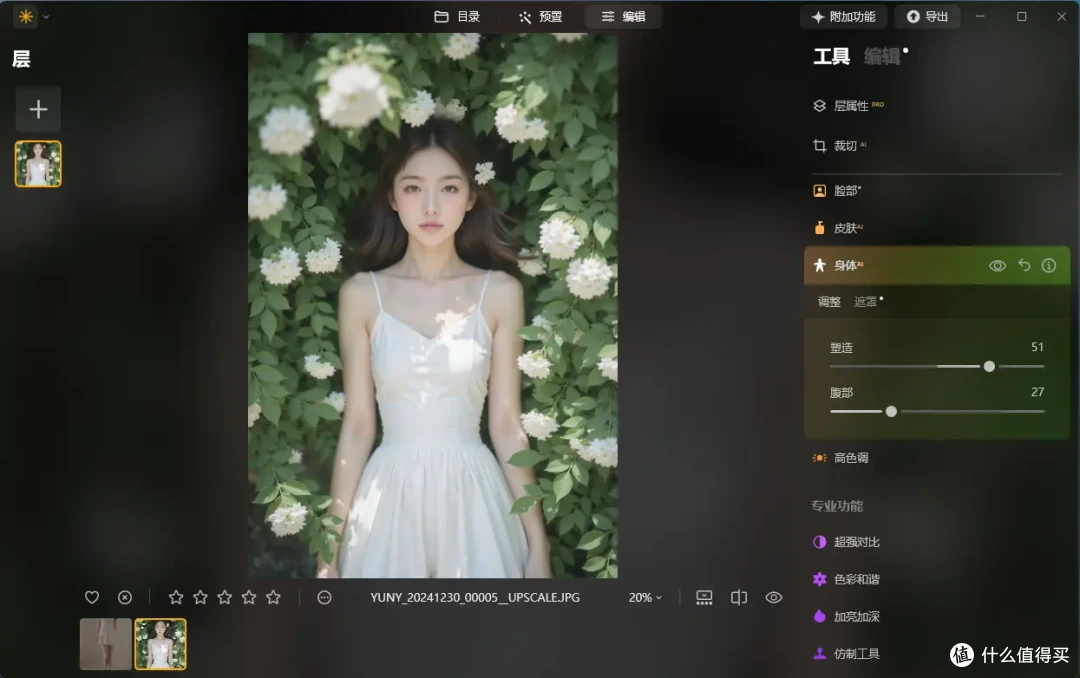Screen dimensions: 1080x678
Task: Show info for the 身体 tool
Action: pyautogui.click(x=1049, y=265)
